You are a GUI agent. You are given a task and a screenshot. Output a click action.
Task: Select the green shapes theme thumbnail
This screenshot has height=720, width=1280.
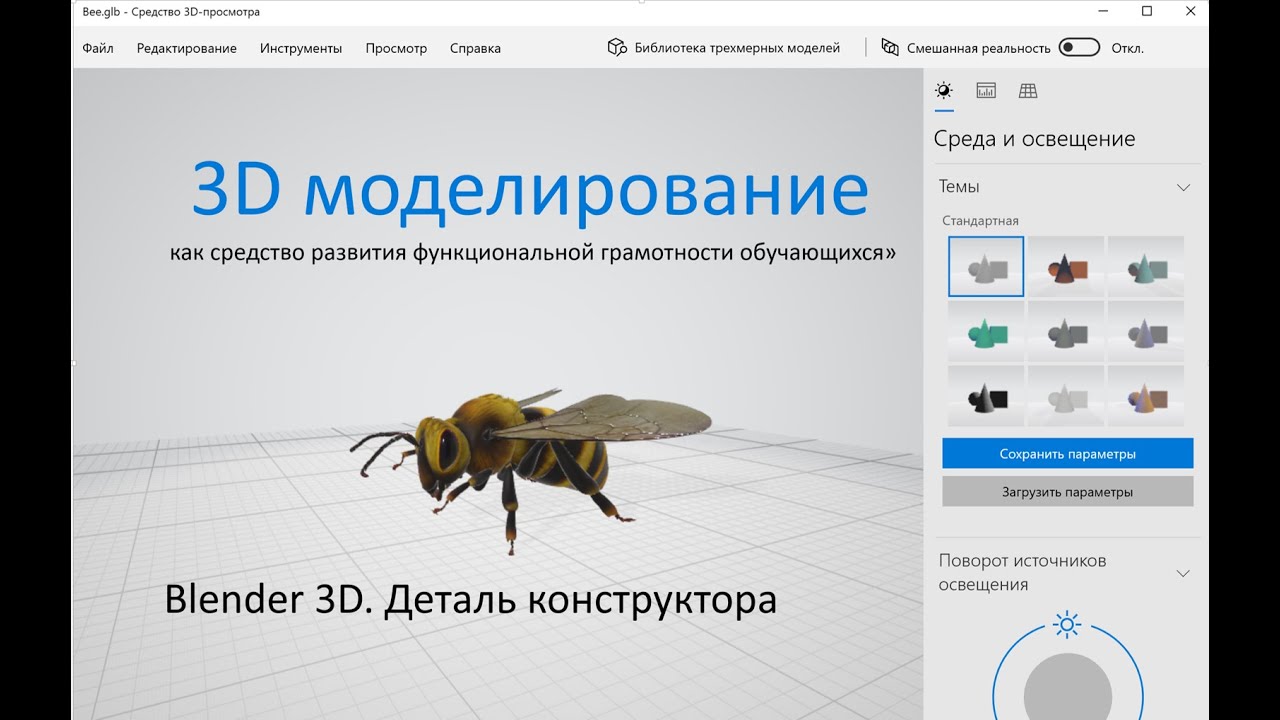pos(986,331)
